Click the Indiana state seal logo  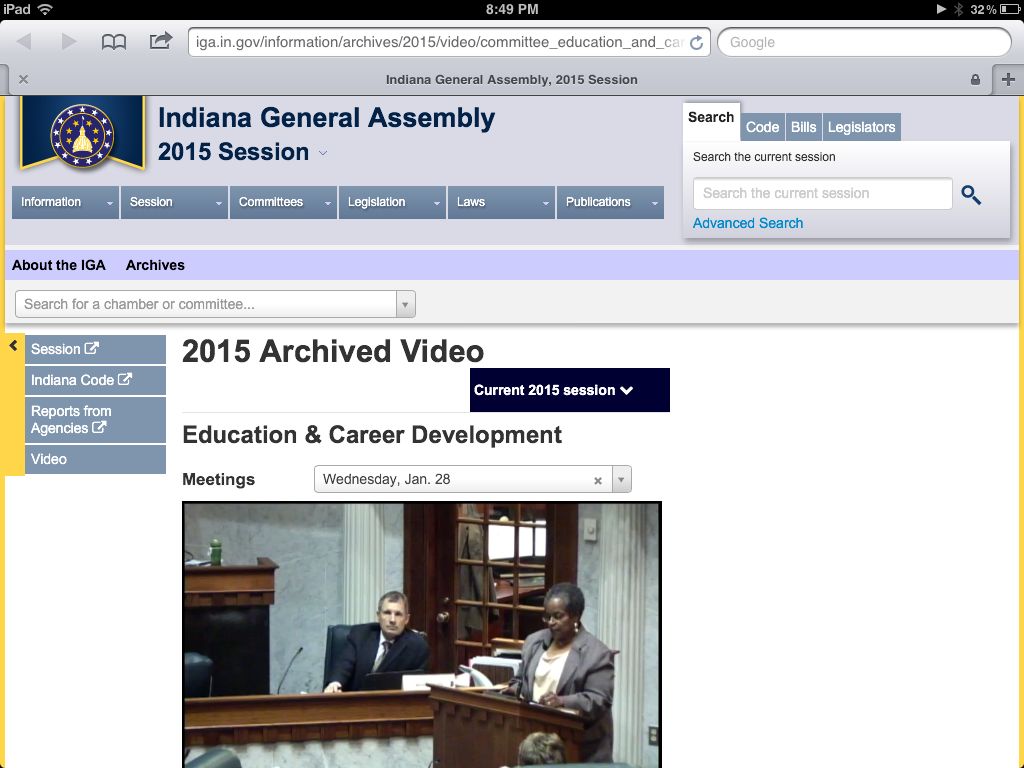(82, 135)
